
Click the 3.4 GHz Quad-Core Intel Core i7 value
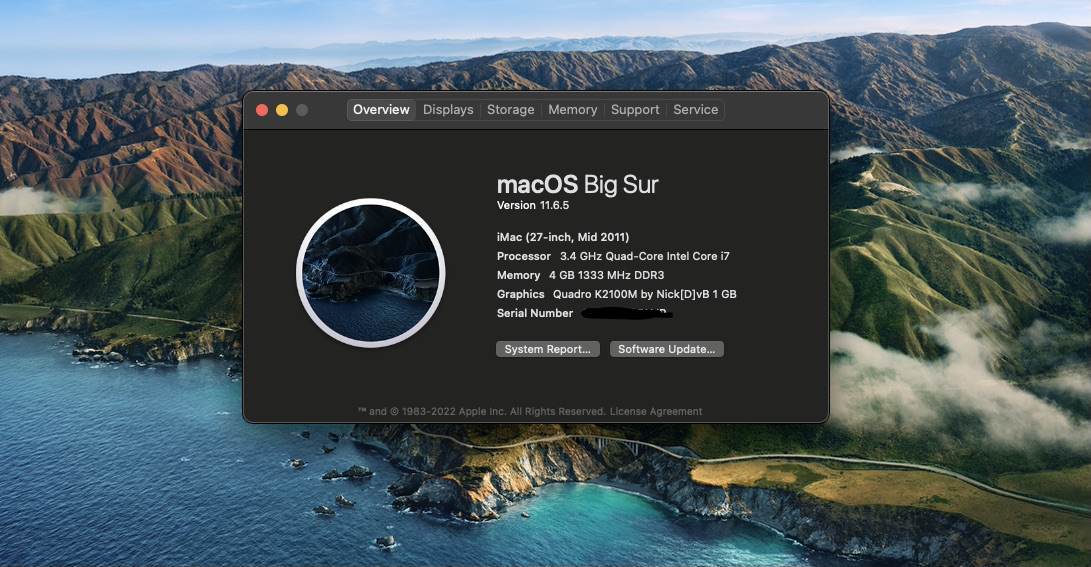645,256
